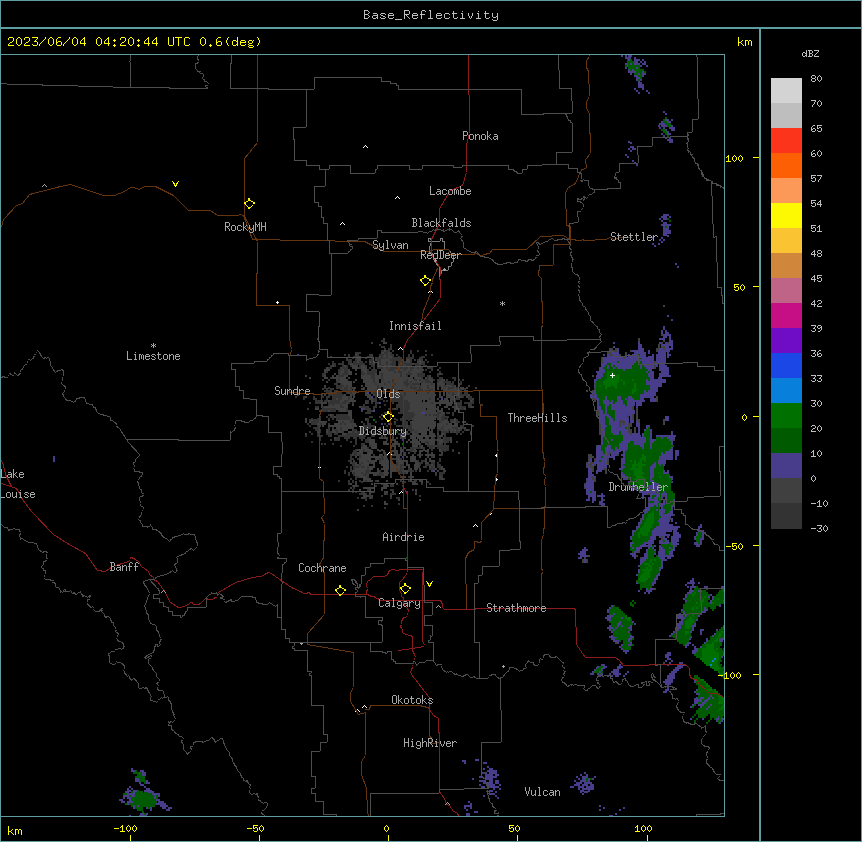Viewport: 862px width, 842px height.
Task: Select the yellow diamond marker above Calgary label
Action: [x=405, y=589]
